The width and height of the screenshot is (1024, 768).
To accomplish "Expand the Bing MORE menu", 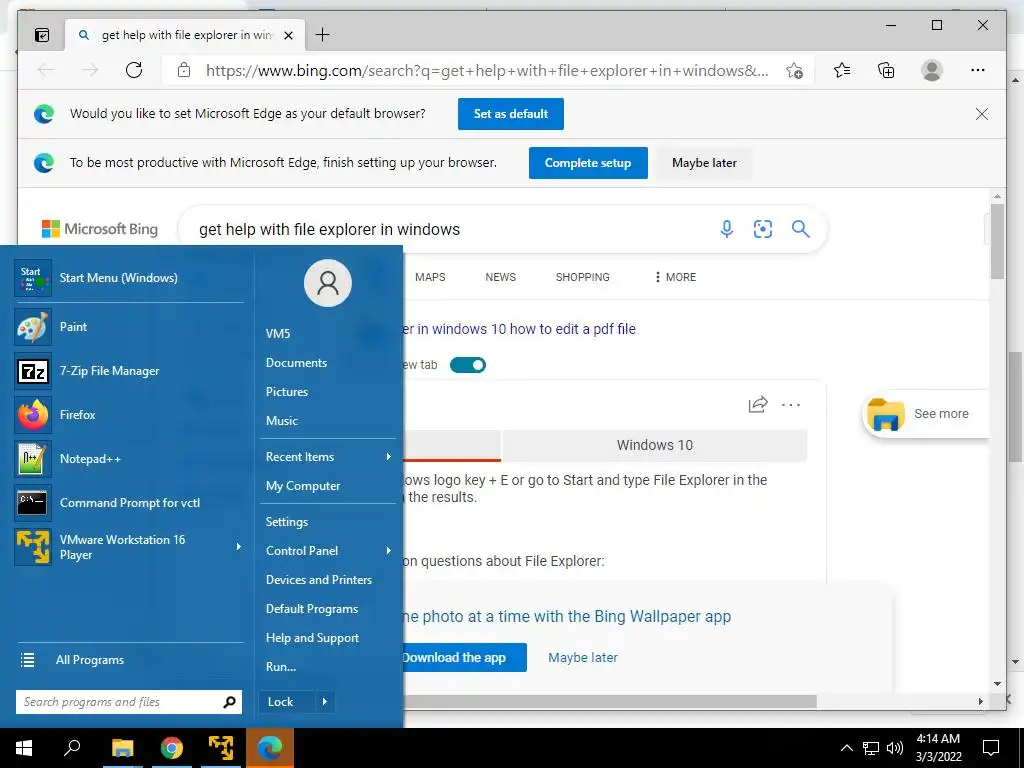I will click(675, 277).
